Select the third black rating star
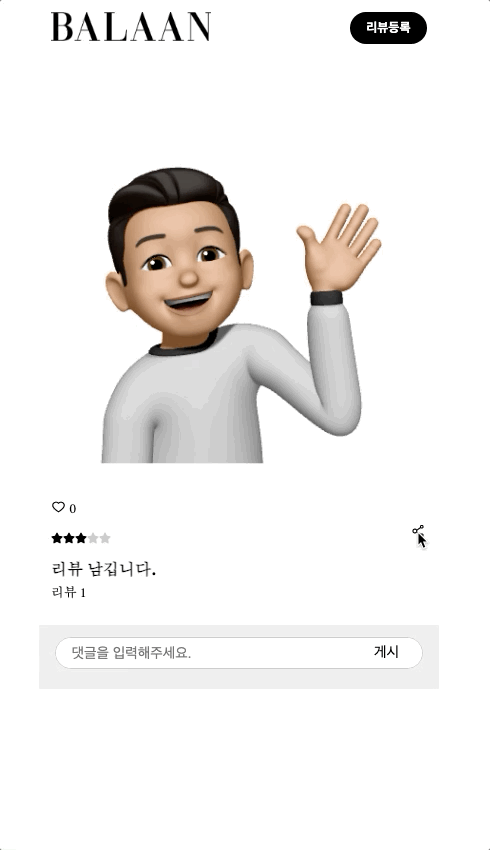The image size is (490, 850). pos(81,538)
